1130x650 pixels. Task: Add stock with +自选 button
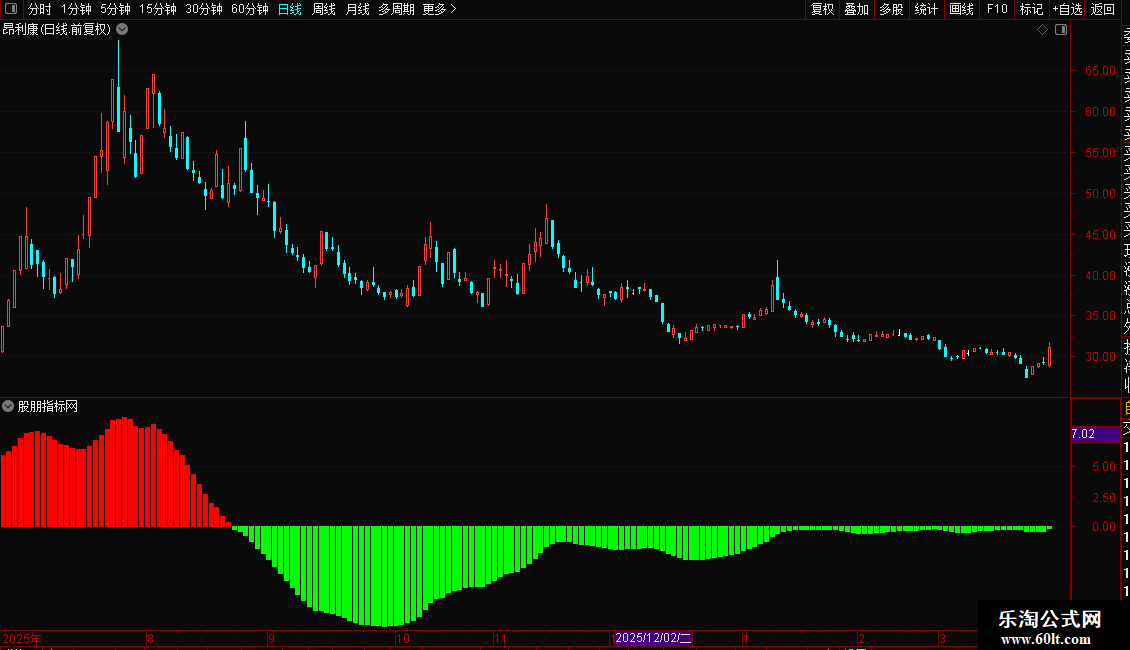pyautogui.click(x=1067, y=9)
